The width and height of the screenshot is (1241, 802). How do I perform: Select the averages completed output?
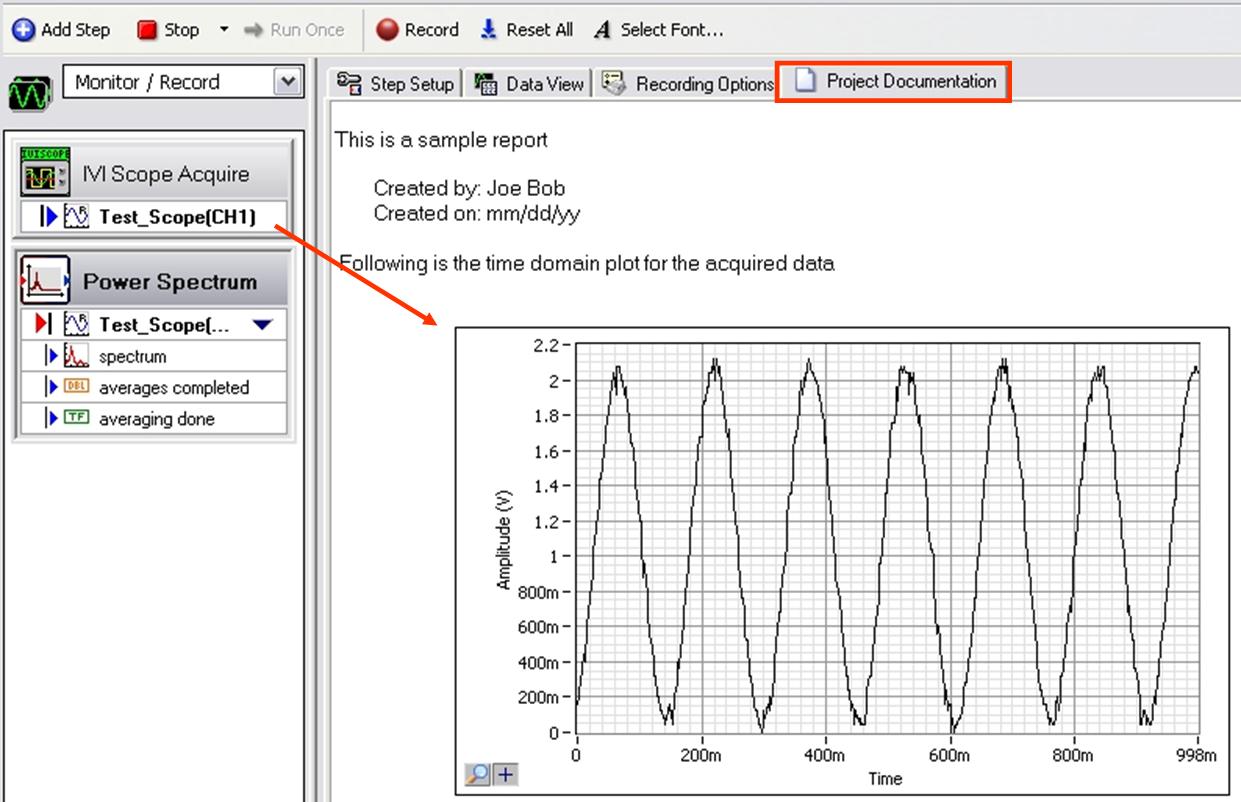tap(173, 388)
